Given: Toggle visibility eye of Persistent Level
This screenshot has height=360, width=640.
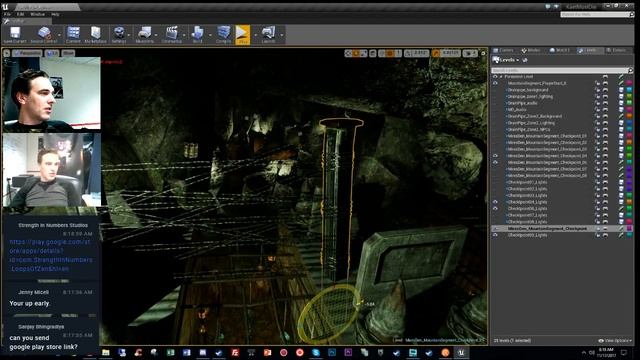Looking at the screenshot, I should point(495,77).
